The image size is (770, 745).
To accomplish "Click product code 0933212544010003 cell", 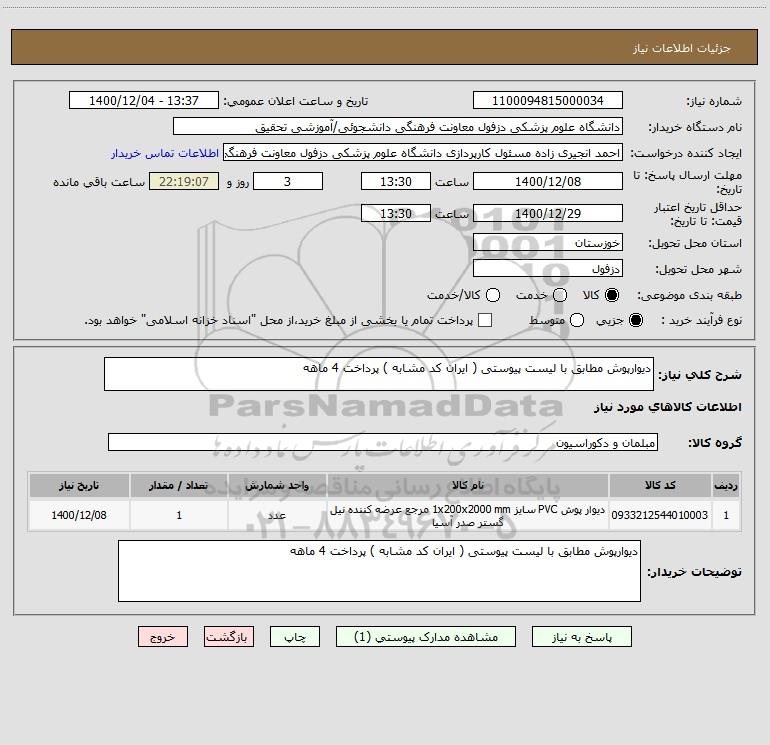I will pos(660,515).
